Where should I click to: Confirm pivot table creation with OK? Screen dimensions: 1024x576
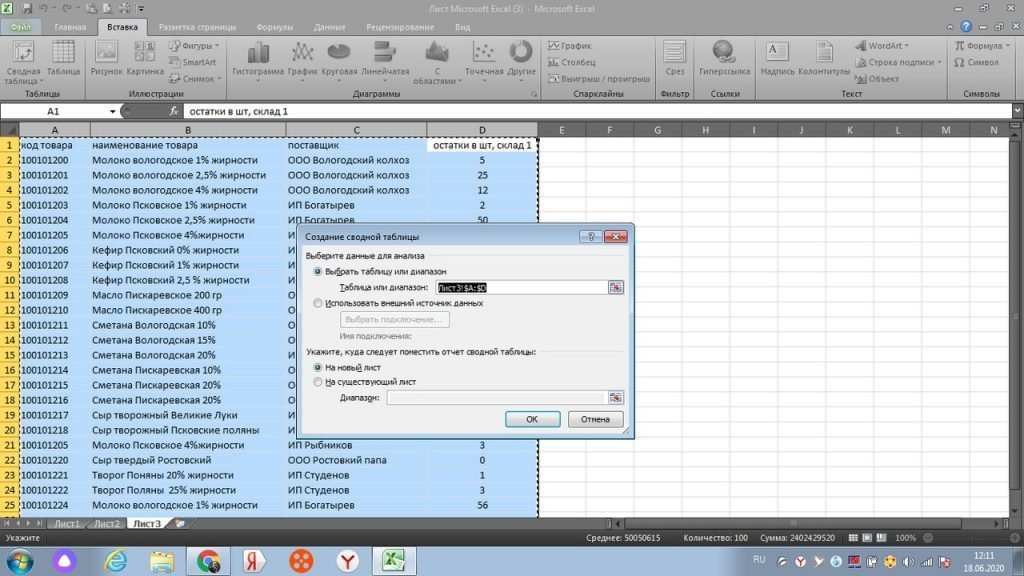pyautogui.click(x=532, y=419)
